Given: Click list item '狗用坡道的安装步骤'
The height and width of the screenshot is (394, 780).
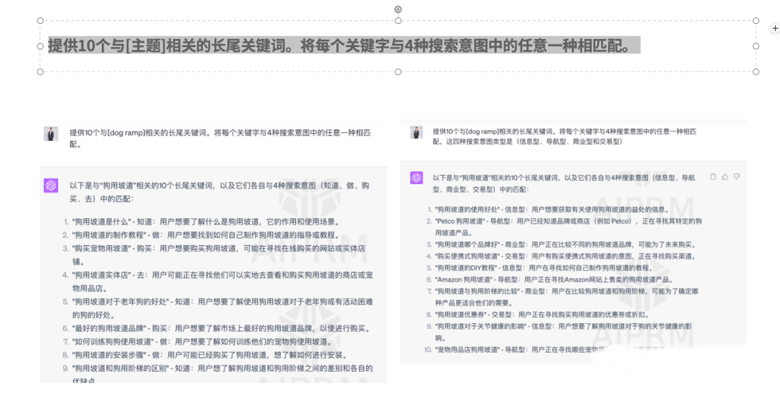Looking at the screenshot, I should (x=209, y=355).
